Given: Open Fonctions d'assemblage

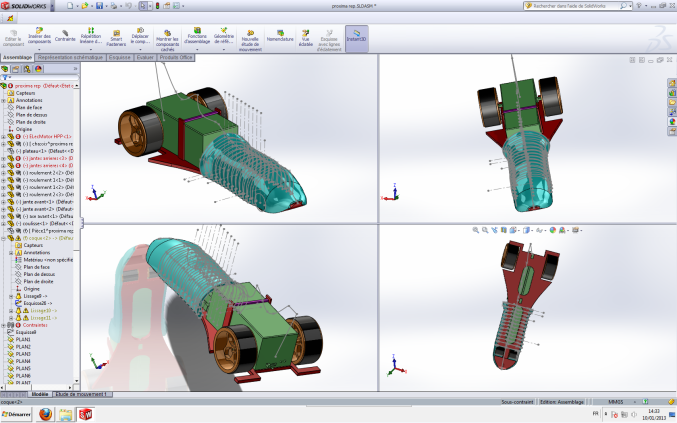Looking at the screenshot, I should point(197,36).
